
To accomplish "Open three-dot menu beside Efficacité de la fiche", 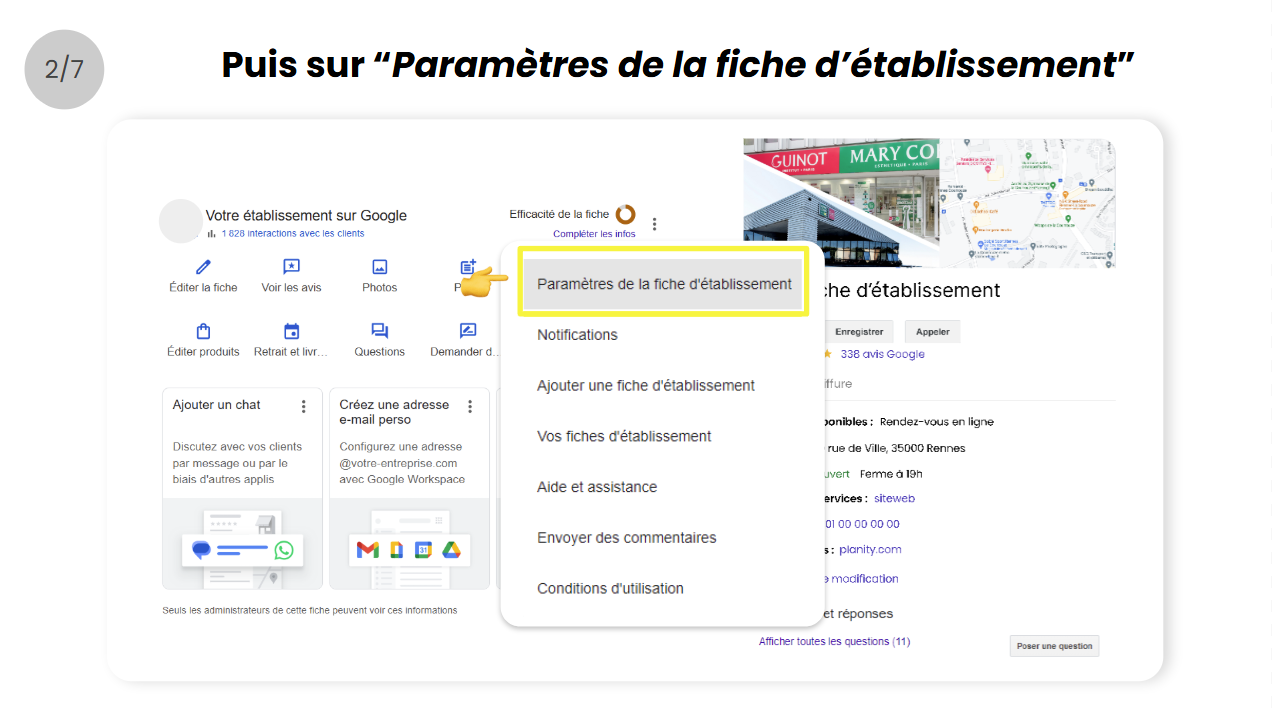I will (x=654, y=224).
